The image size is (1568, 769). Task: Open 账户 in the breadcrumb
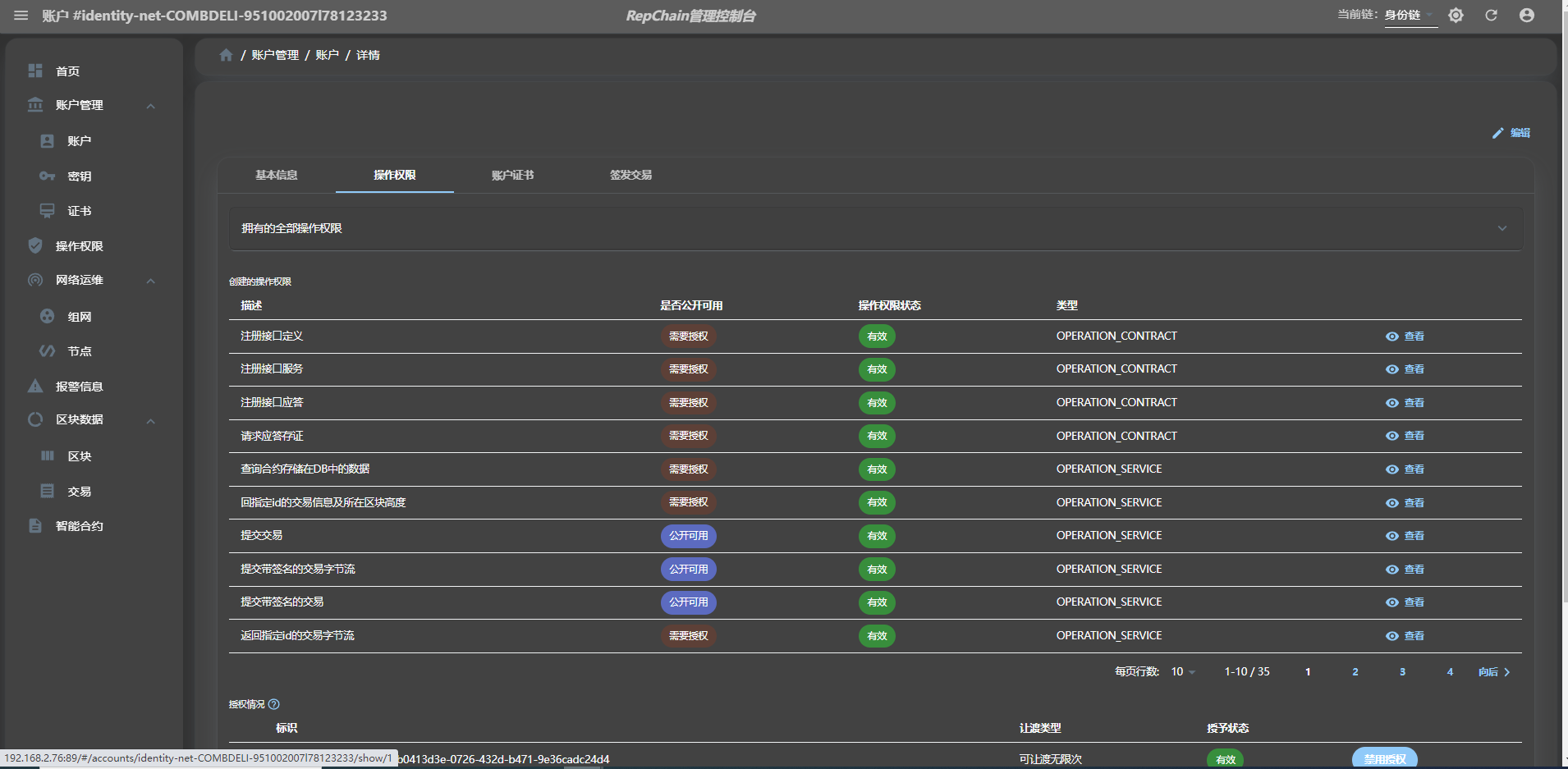328,55
